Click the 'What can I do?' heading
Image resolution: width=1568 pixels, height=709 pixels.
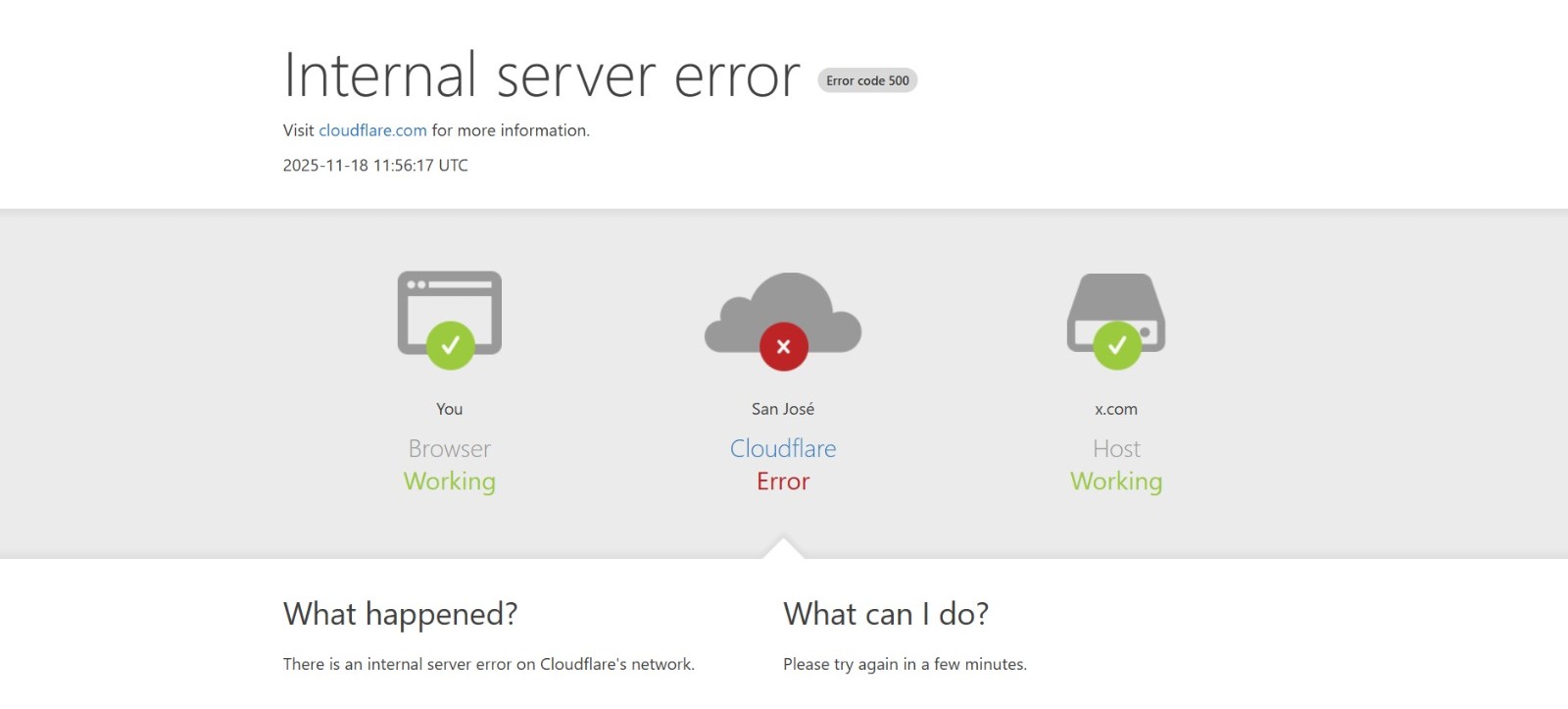[886, 614]
